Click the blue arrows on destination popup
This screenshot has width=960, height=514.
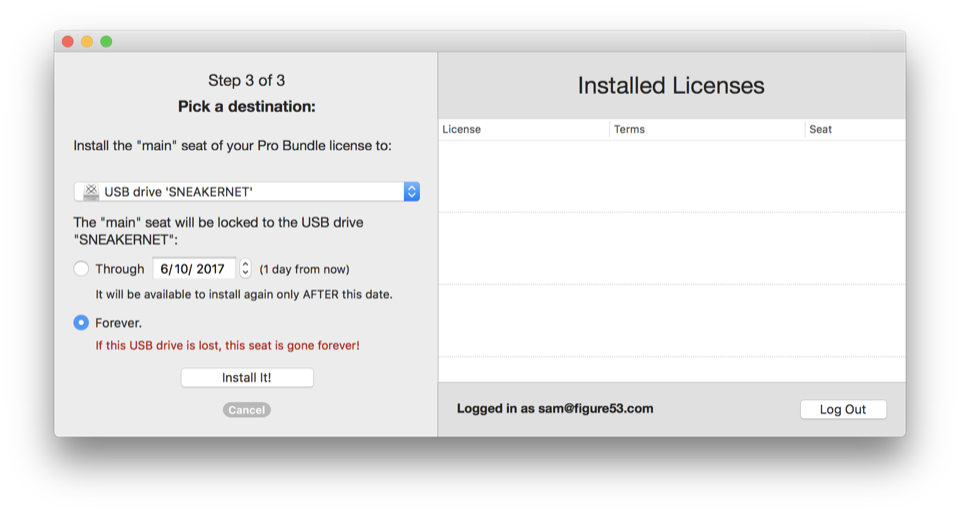coord(411,192)
